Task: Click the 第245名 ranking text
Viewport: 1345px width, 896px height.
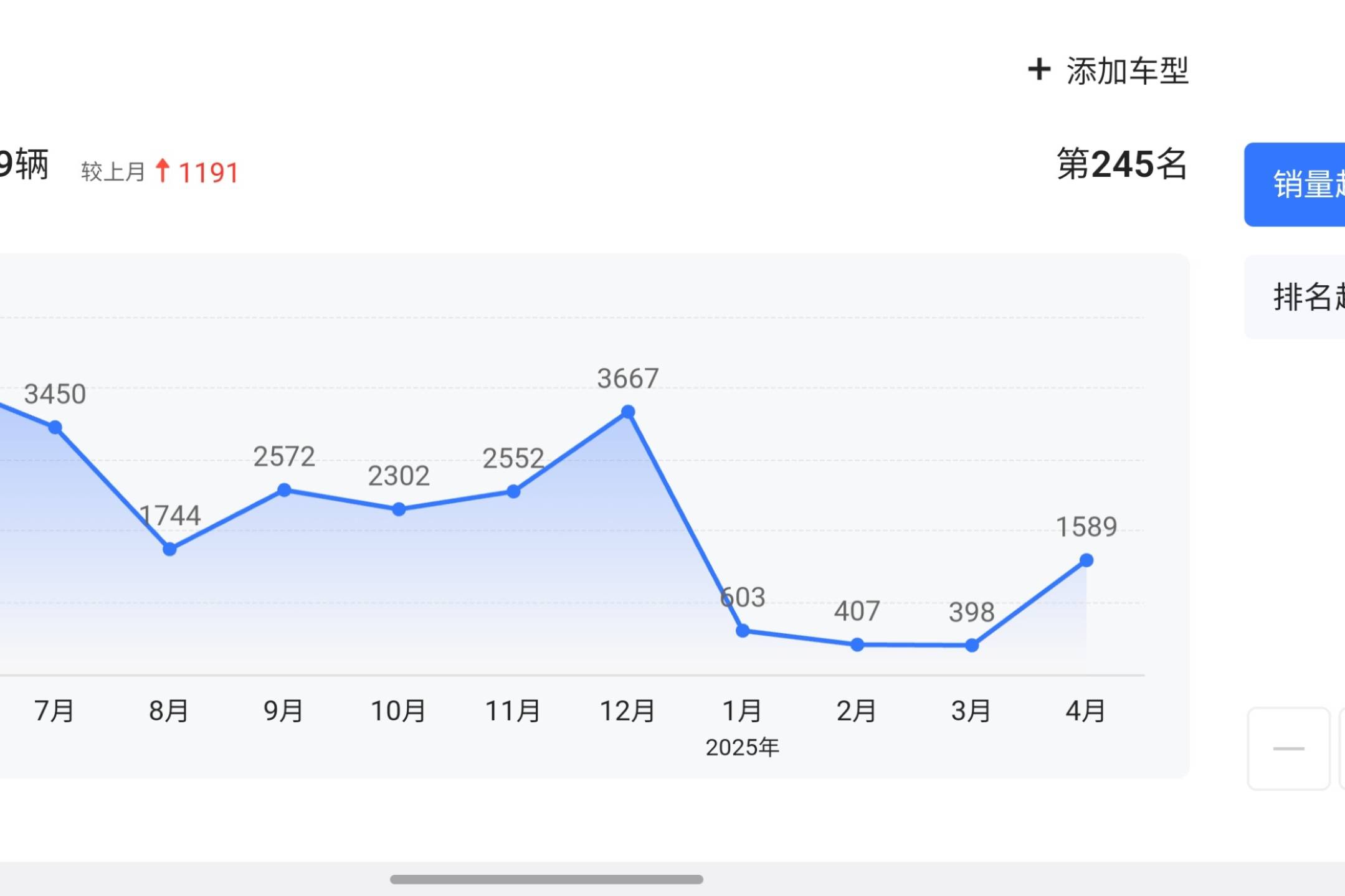Action: (1122, 164)
